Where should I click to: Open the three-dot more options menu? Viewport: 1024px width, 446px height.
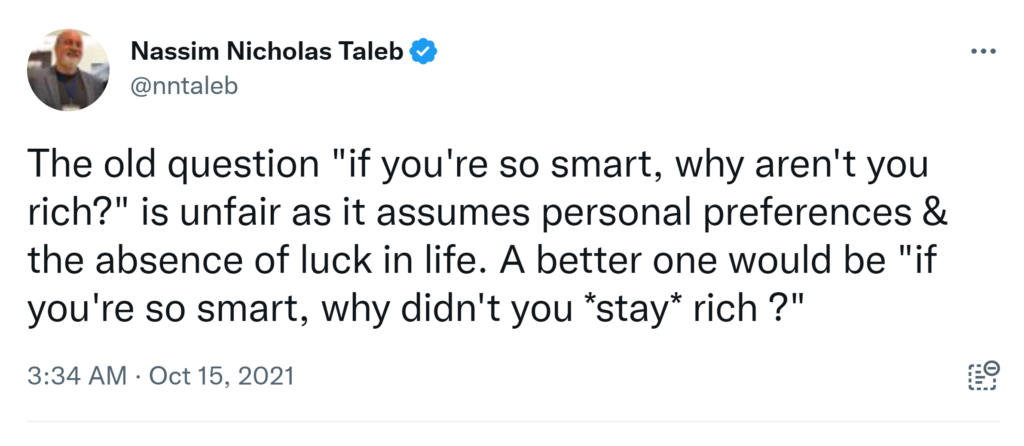click(984, 51)
